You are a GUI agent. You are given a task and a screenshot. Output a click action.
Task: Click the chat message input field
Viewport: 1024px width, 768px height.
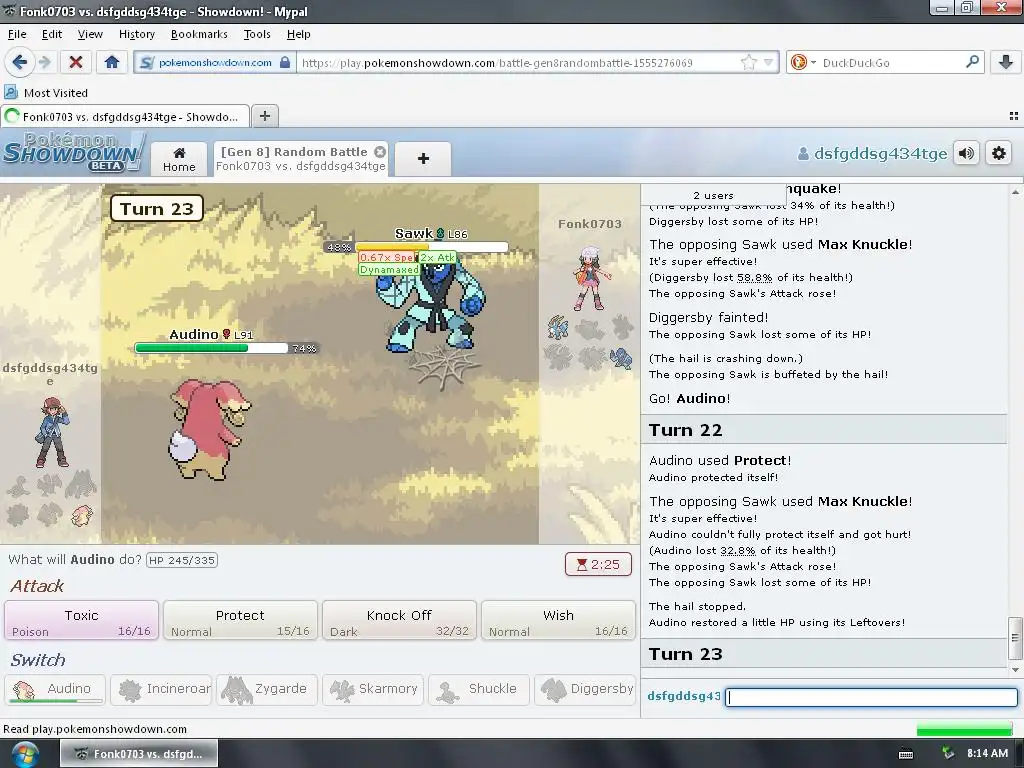point(872,697)
